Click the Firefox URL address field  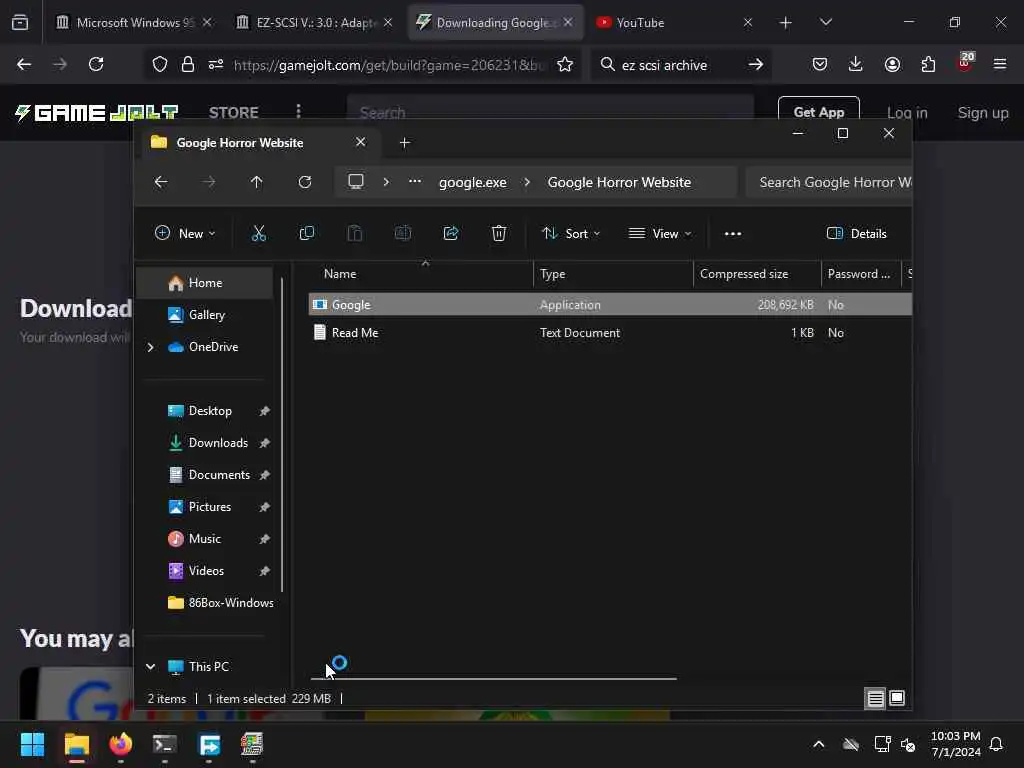click(x=388, y=65)
